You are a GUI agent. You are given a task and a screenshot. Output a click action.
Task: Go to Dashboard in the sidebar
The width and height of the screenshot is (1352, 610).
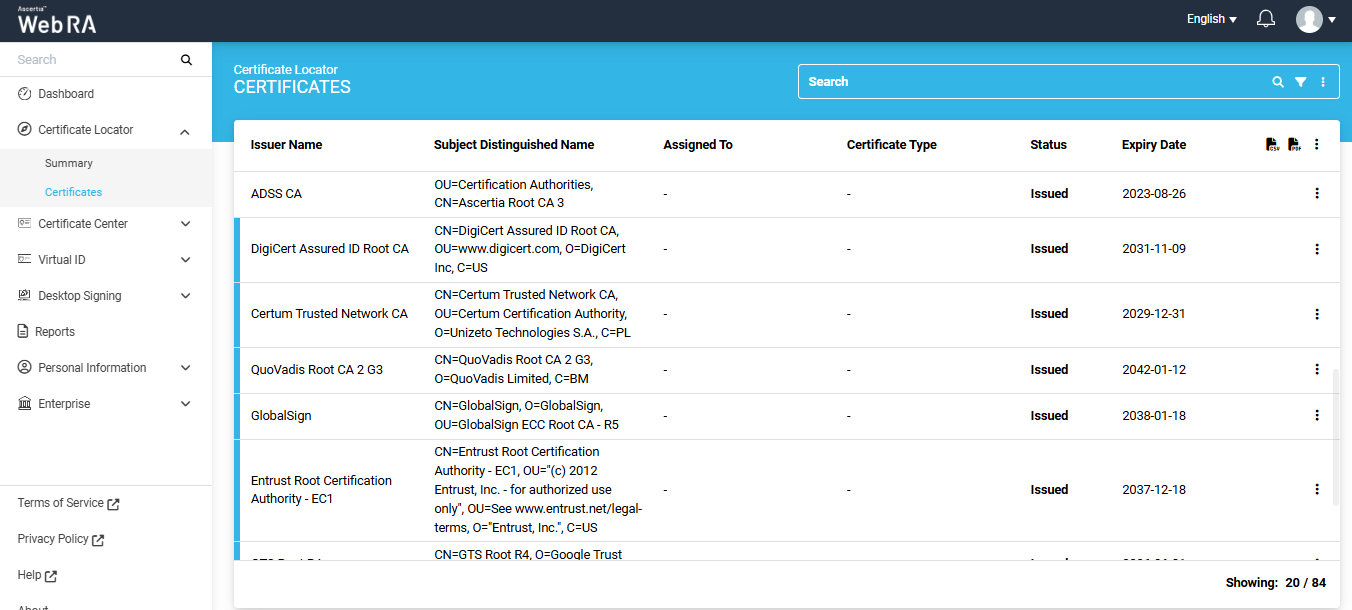tap(66, 94)
